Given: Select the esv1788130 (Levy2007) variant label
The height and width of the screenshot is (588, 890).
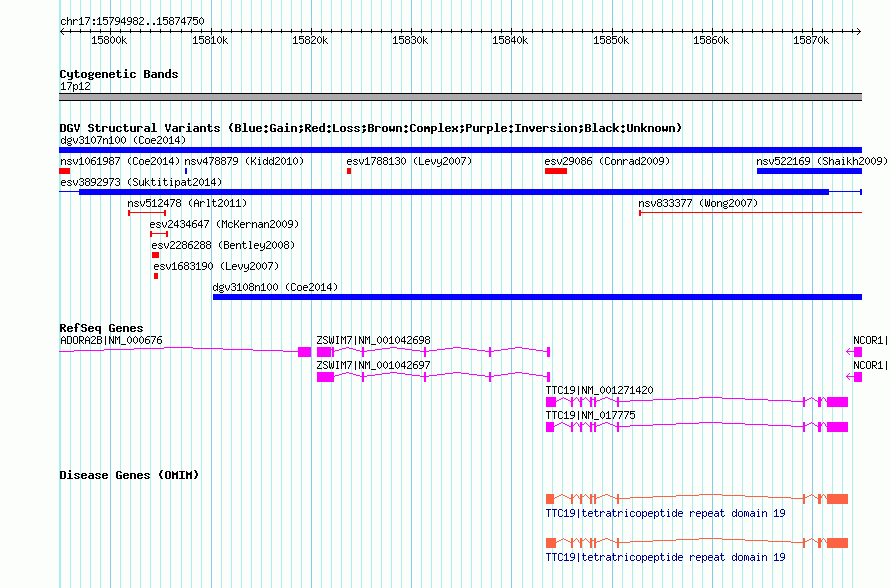Looking at the screenshot, I should 409,161.
